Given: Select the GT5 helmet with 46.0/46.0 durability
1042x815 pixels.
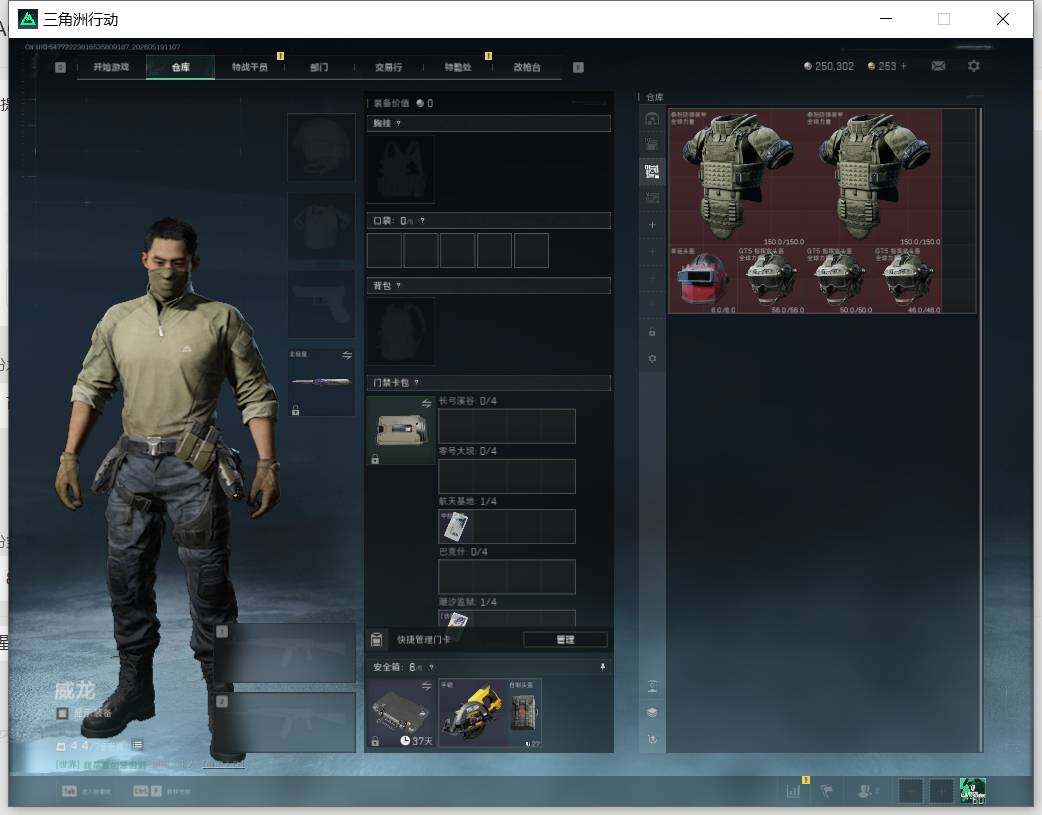Looking at the screenshot, I should click(x=908, y=279).
